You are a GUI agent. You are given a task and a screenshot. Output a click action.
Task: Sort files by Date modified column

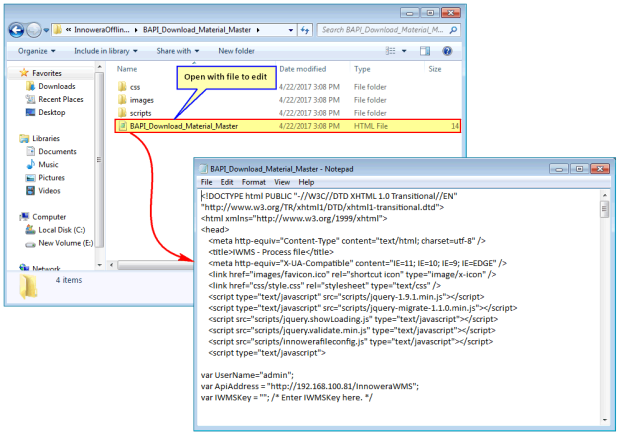pos(303,69)
